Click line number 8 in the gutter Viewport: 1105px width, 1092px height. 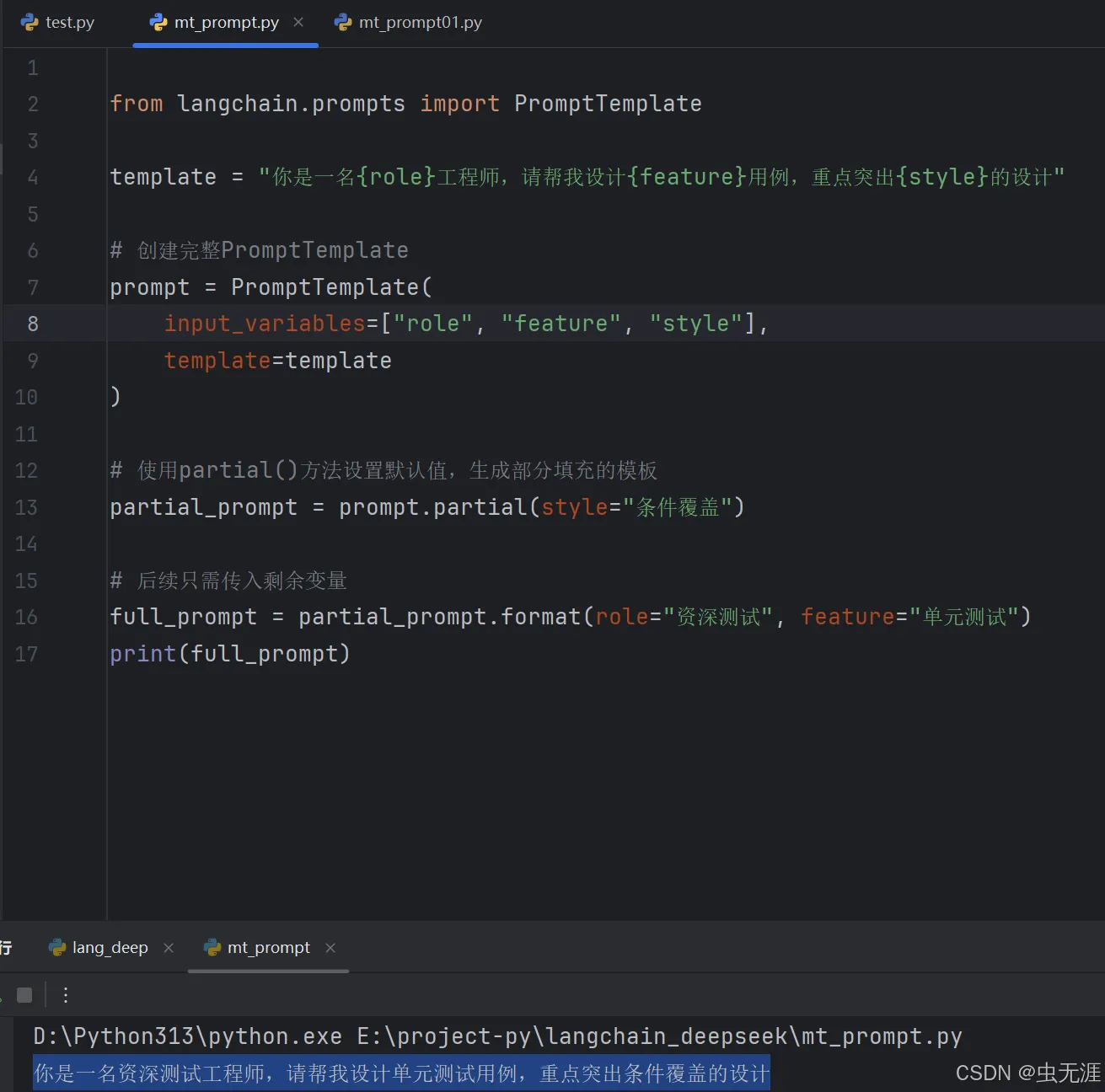(x=33, y=324)
